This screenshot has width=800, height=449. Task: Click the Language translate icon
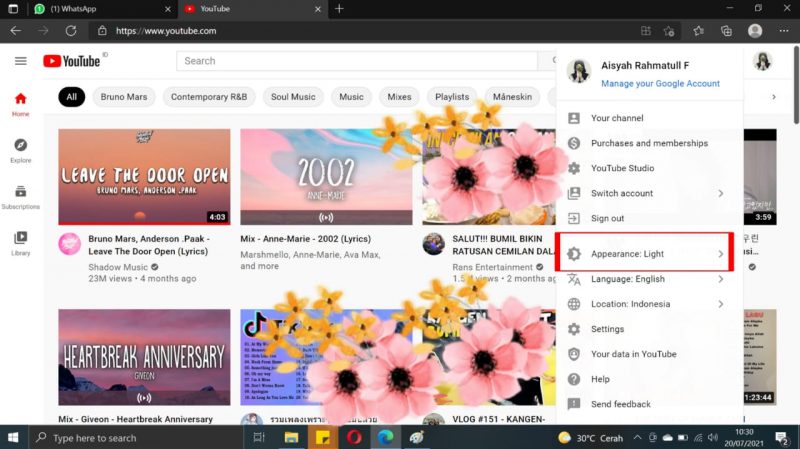click(574, 279)
